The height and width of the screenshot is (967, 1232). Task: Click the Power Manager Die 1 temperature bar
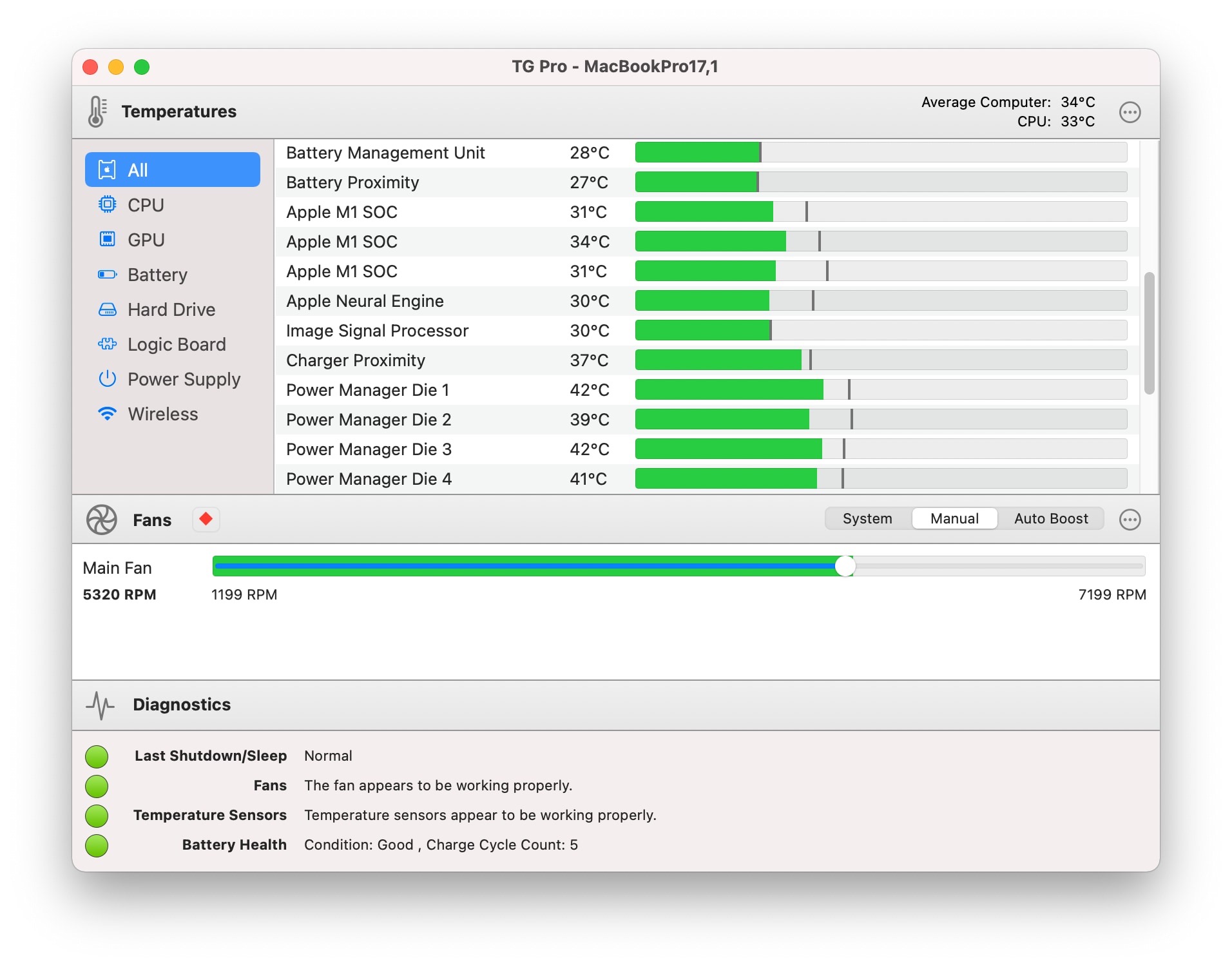click(x=881, y=389)
